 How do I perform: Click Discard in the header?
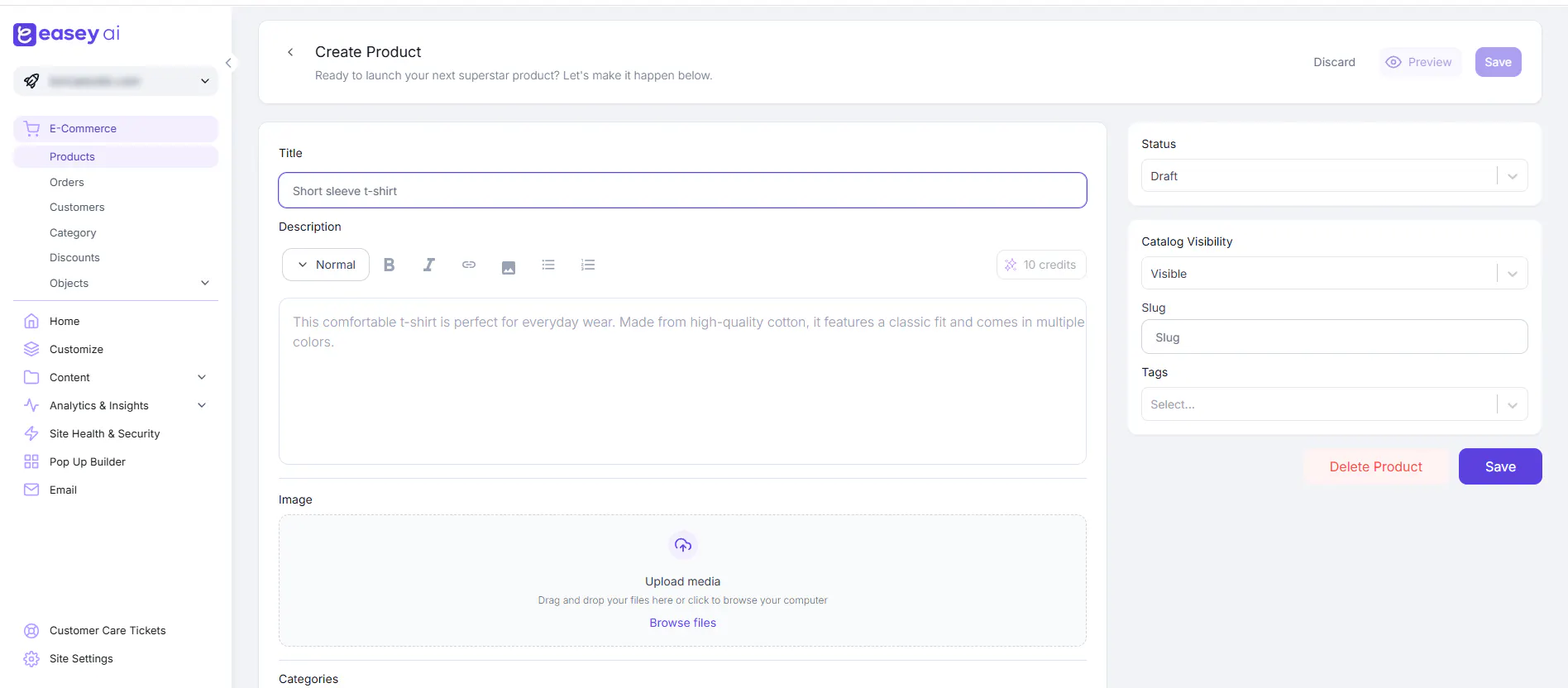[1334, 62]
